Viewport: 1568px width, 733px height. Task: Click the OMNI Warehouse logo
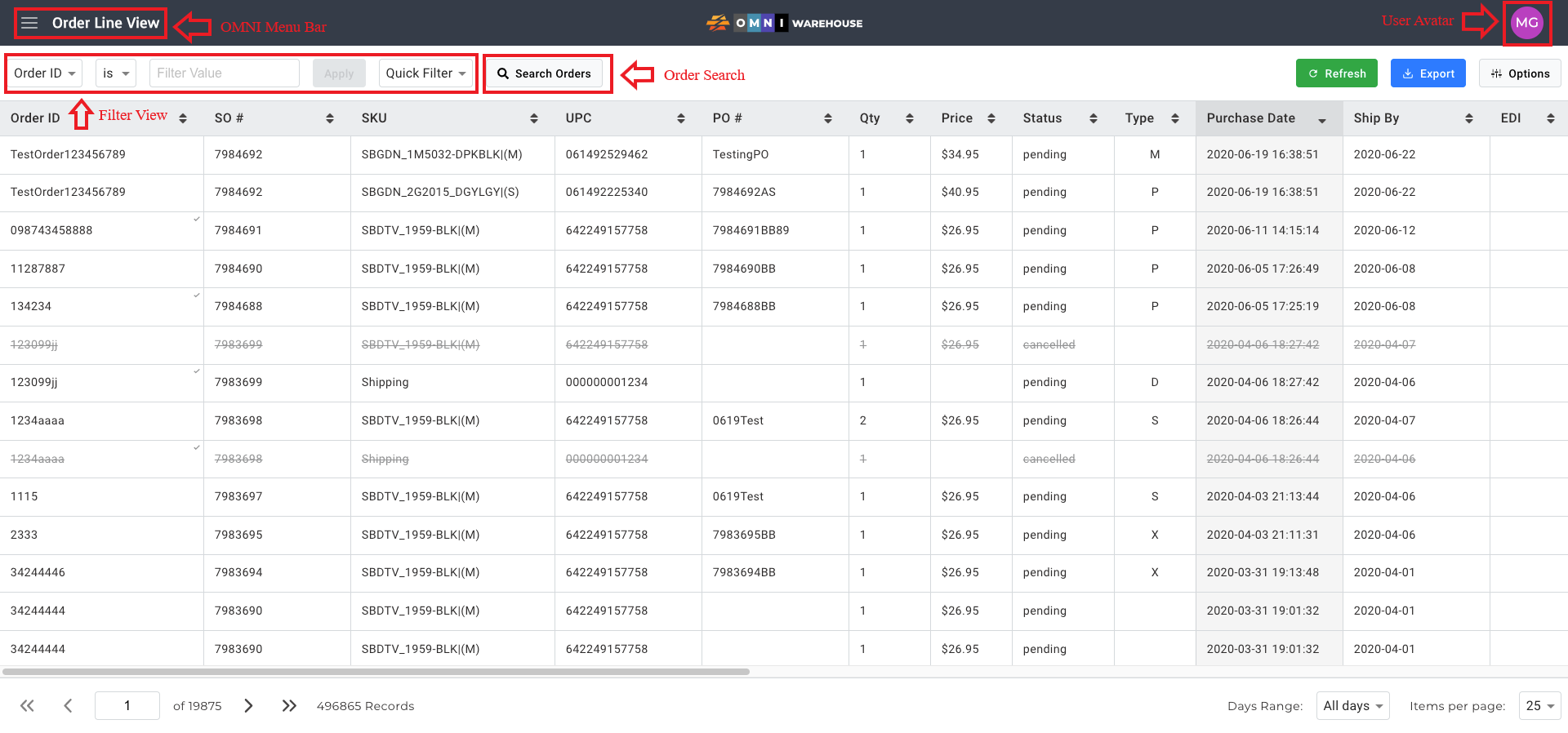[784, 23]
